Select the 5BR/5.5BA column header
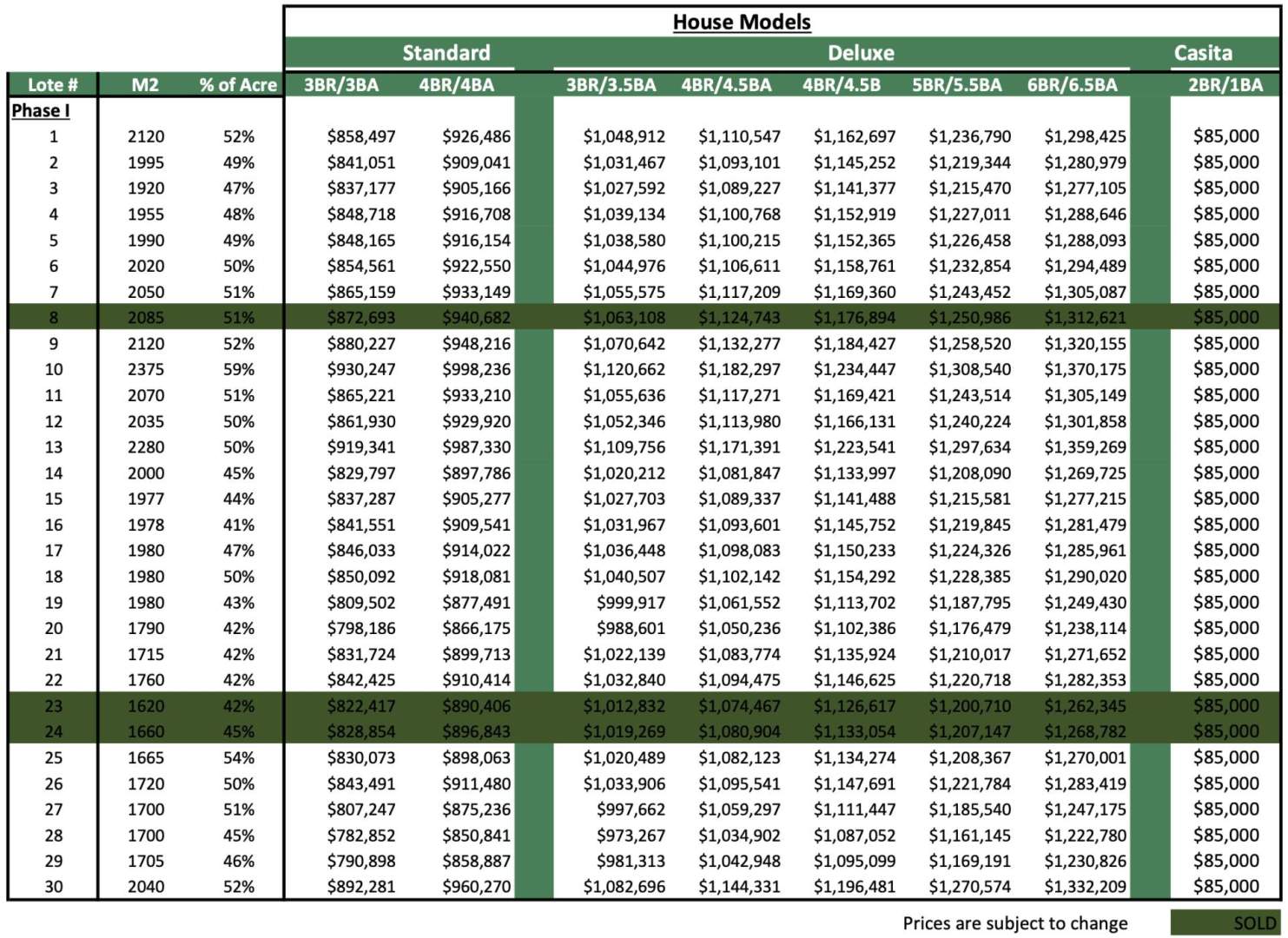This screenshot has width=1288, height=938. [x=956, y=85]
